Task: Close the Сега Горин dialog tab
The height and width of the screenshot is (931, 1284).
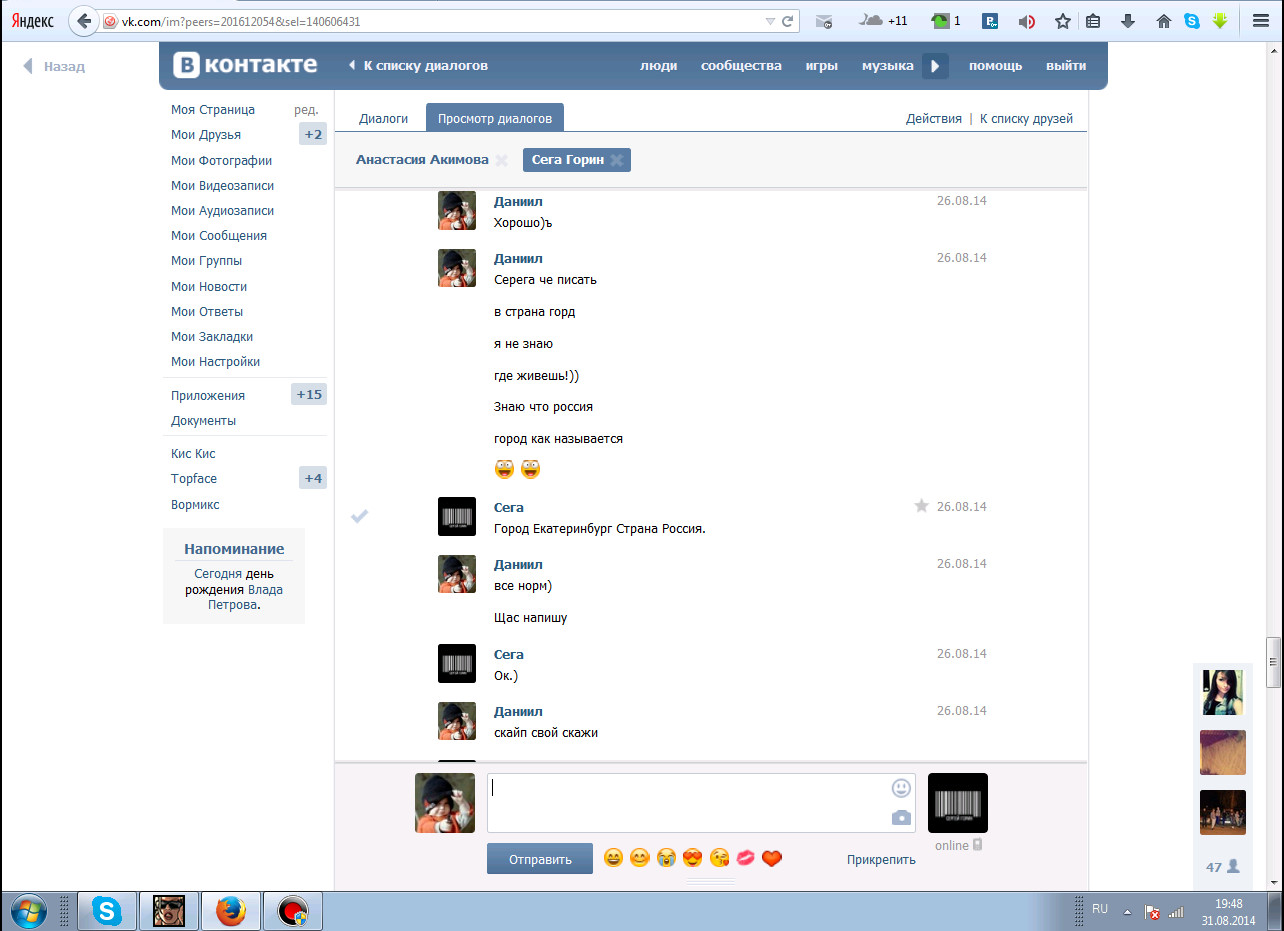Action: [617, 160]
